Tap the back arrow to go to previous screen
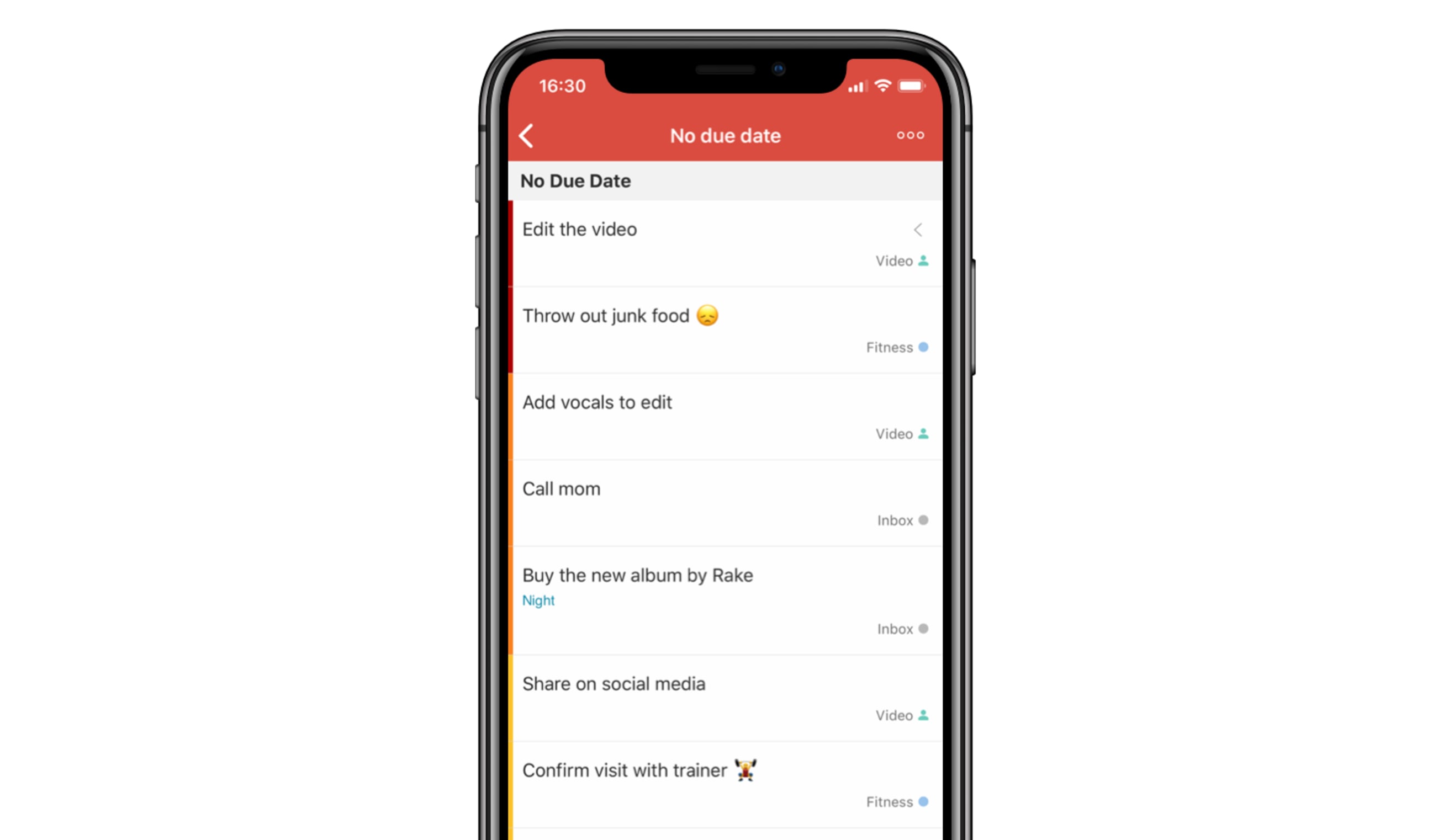 click(x=527, y=135)
